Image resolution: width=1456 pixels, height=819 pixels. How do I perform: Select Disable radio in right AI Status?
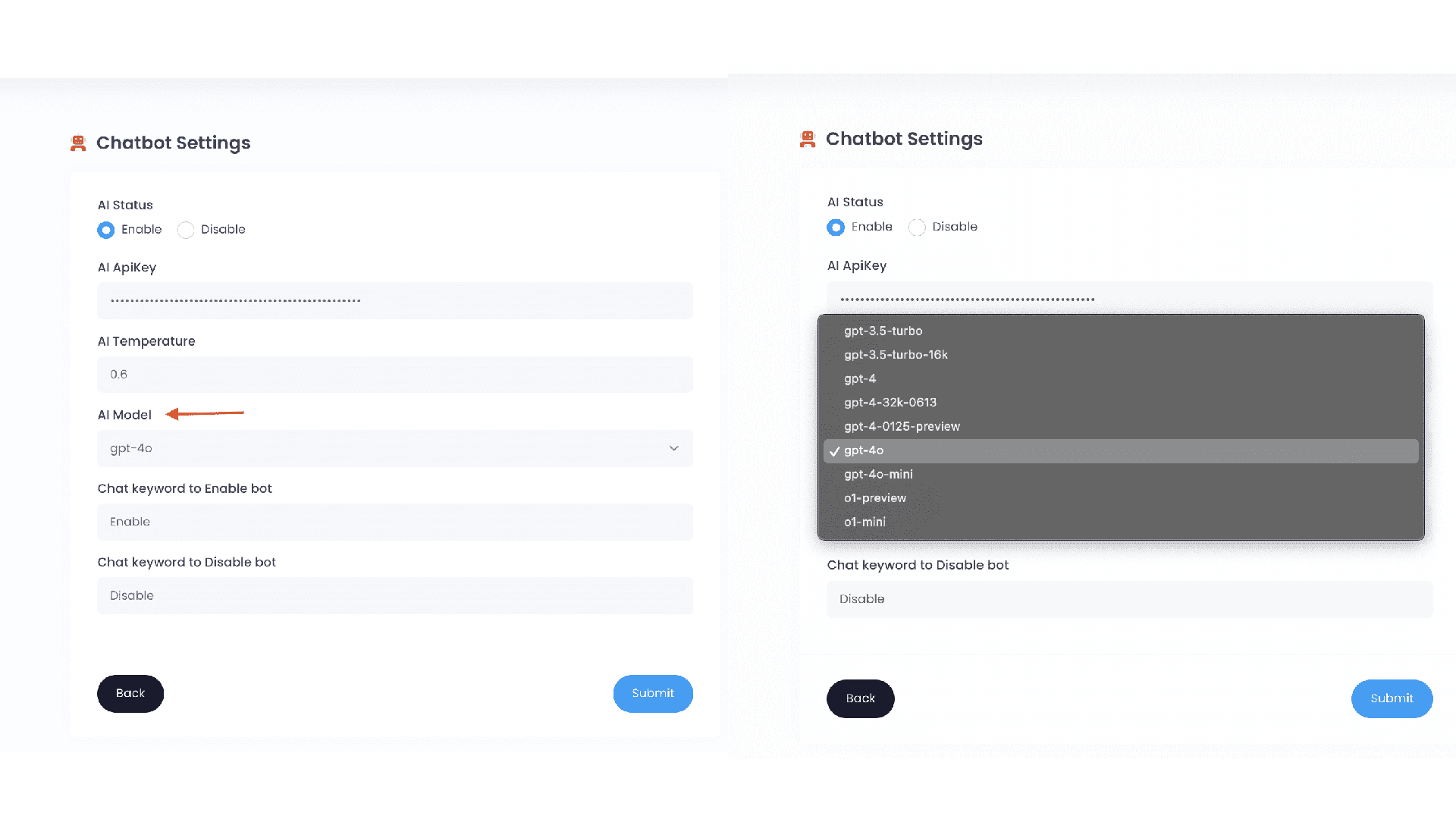[917, 227]
